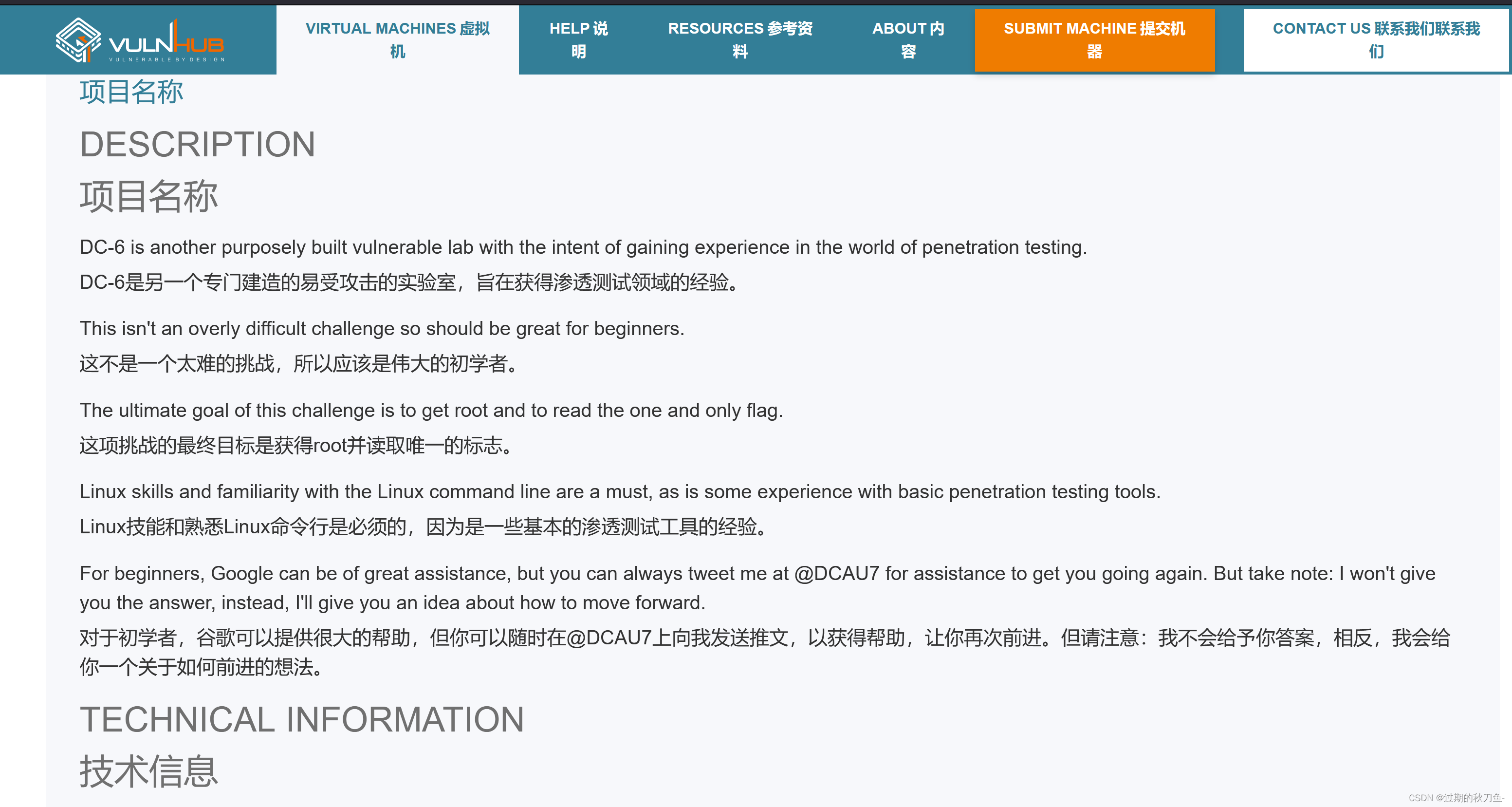1512x807 pixels.
Task: Click the gray 项目名称 heading under Description
Action: point(148,196)
